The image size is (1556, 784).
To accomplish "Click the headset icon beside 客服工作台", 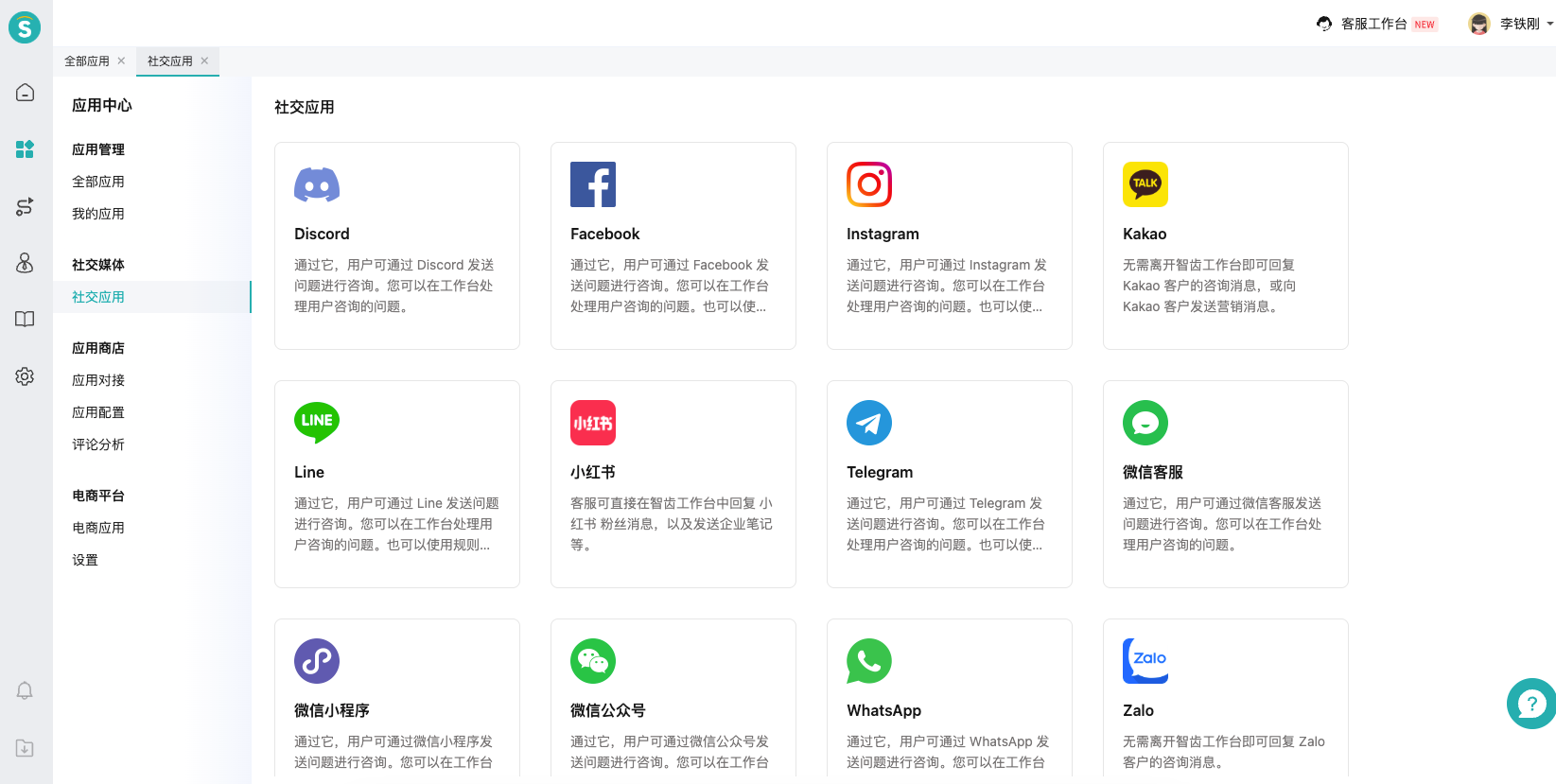I will 1324,24.
